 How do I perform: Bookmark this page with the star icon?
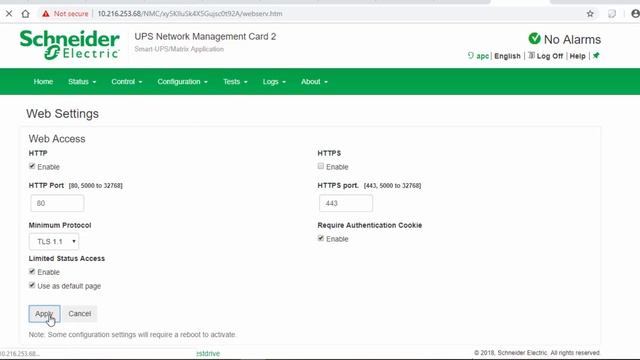coord(590,13)
